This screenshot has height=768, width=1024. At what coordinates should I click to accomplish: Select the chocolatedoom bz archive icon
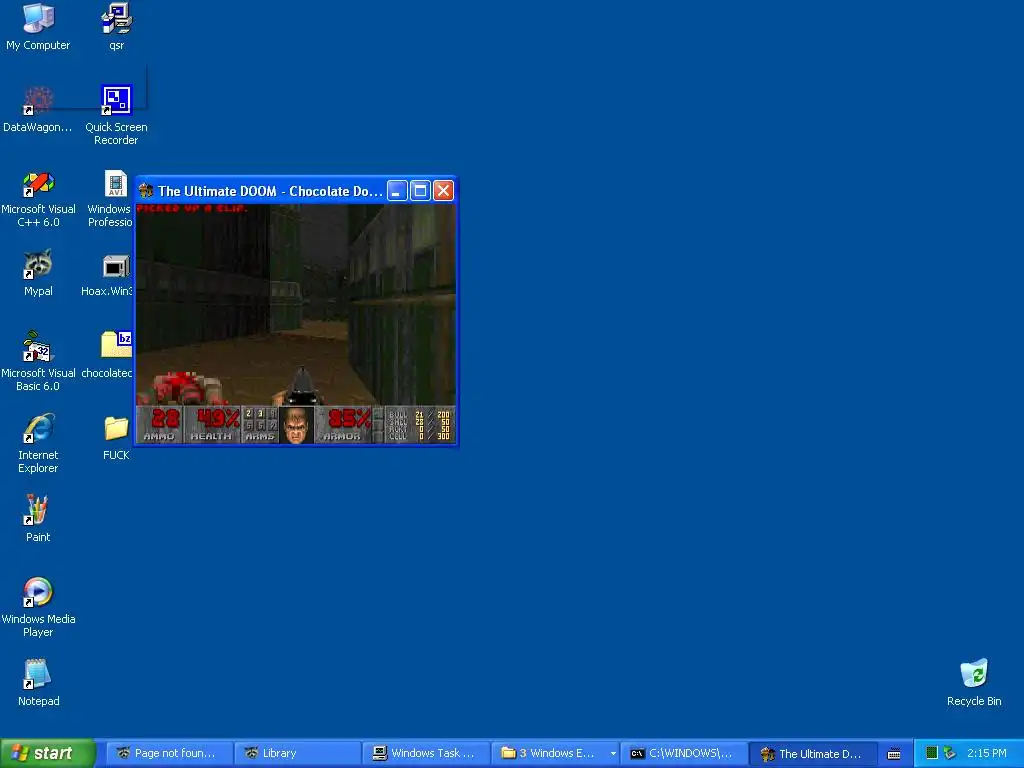[107, 355]
